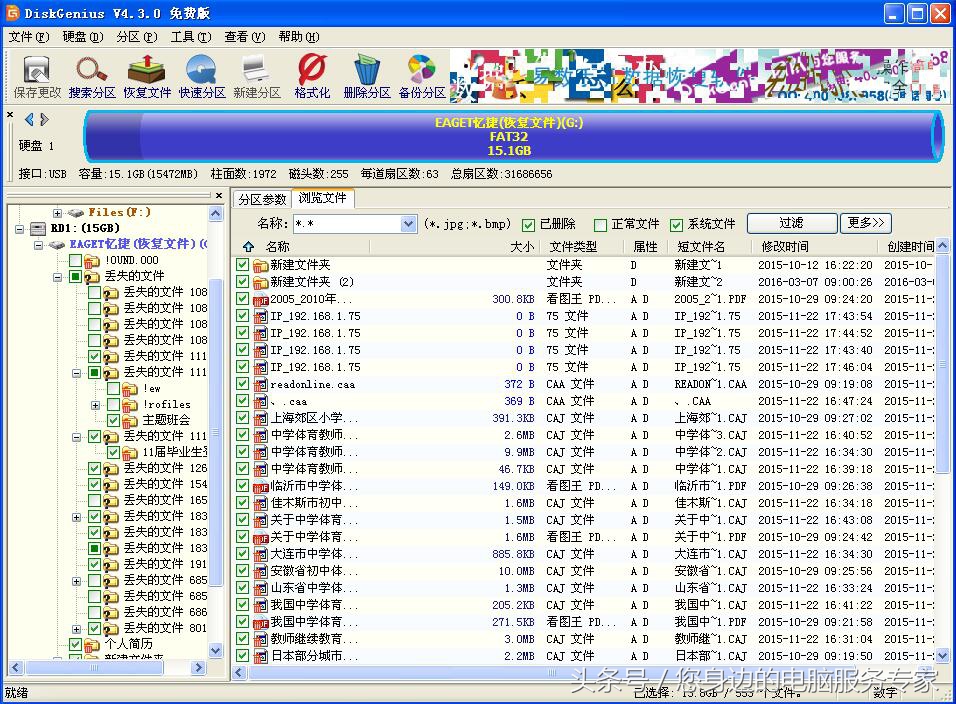Click the 更多>> (More) button
The width and height of the screenshot is (956, 704).
[x=865, y=223]
